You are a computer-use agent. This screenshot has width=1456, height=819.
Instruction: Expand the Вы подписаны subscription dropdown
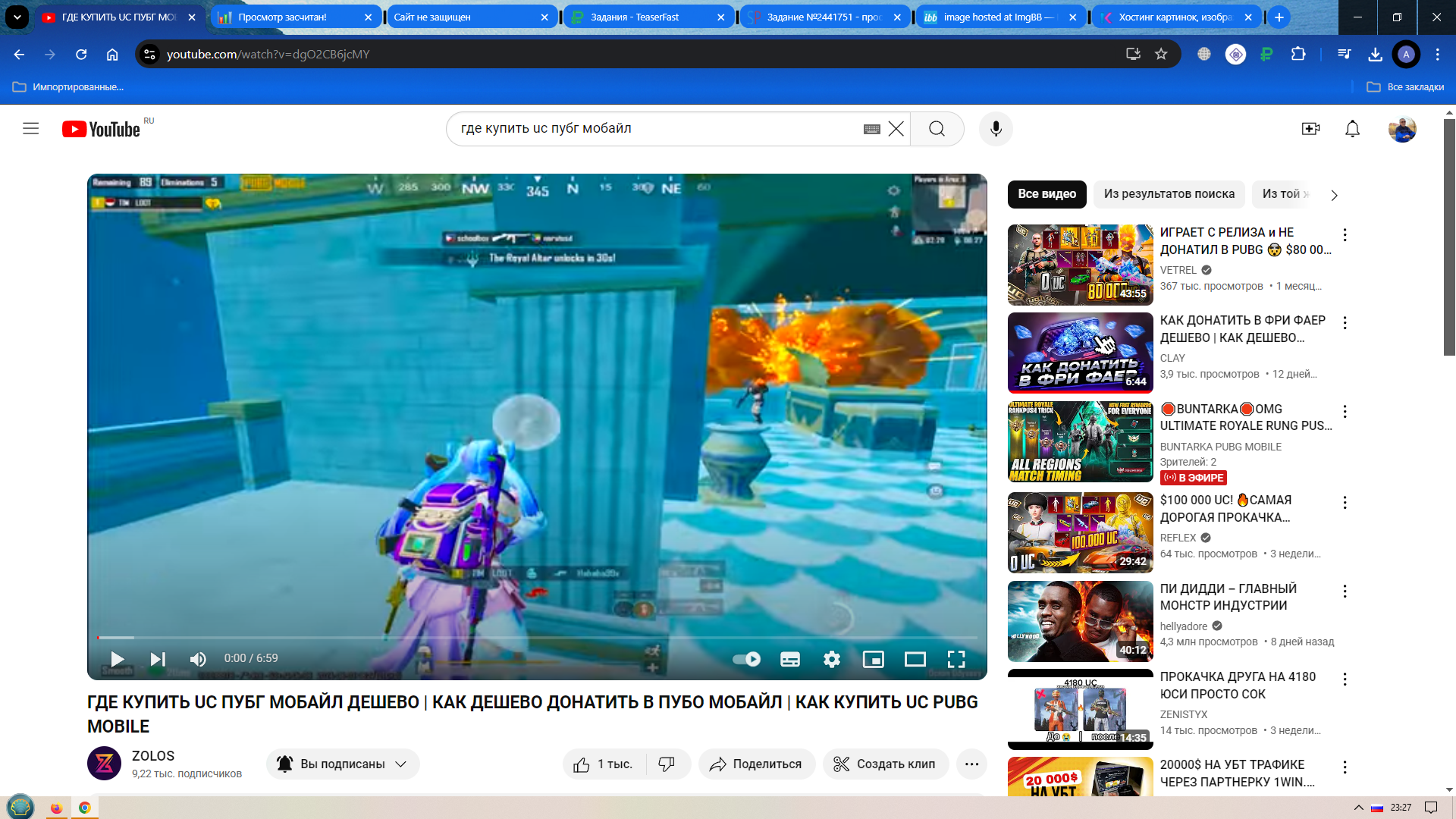coord(343,764)
